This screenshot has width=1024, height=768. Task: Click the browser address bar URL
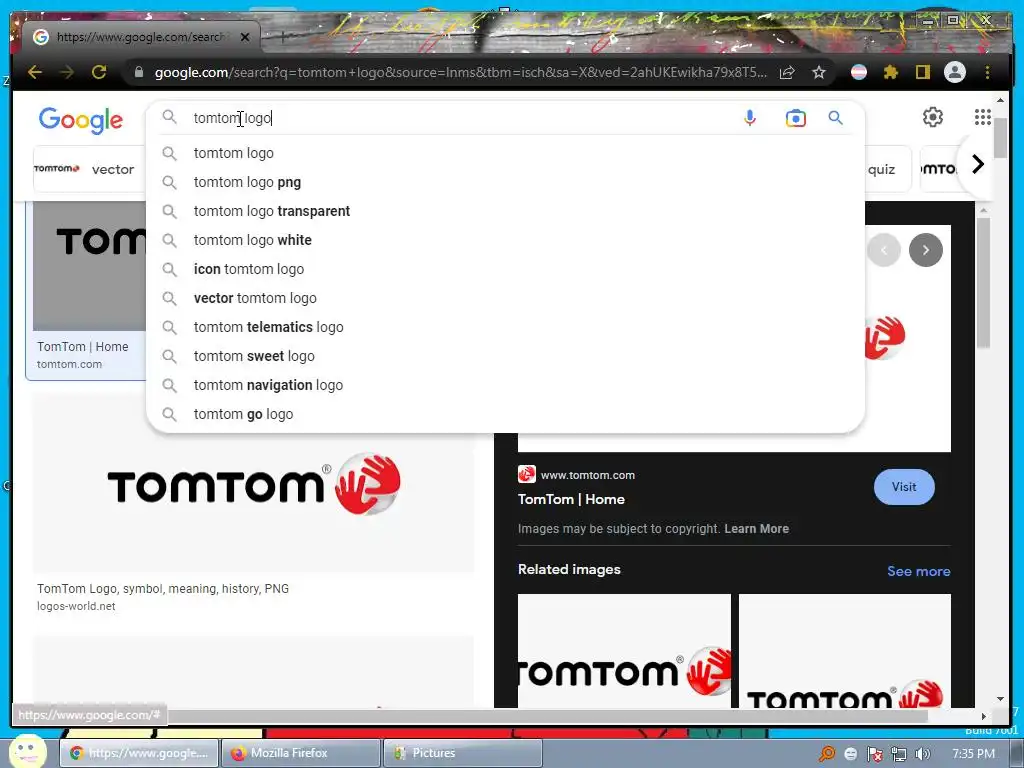pos(460,72)
